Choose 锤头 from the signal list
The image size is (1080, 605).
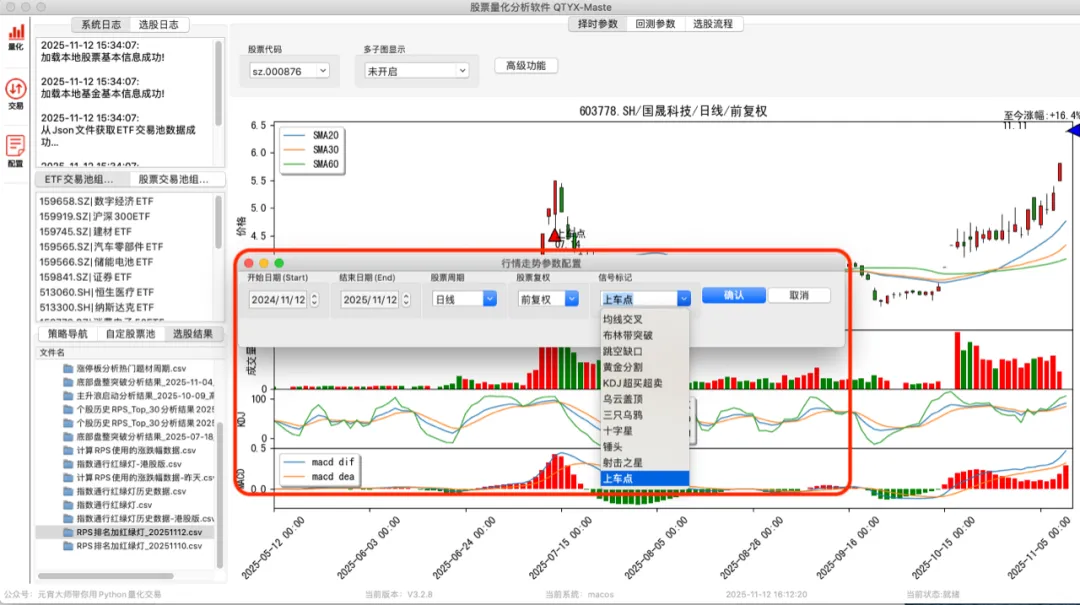pos(645,447)
